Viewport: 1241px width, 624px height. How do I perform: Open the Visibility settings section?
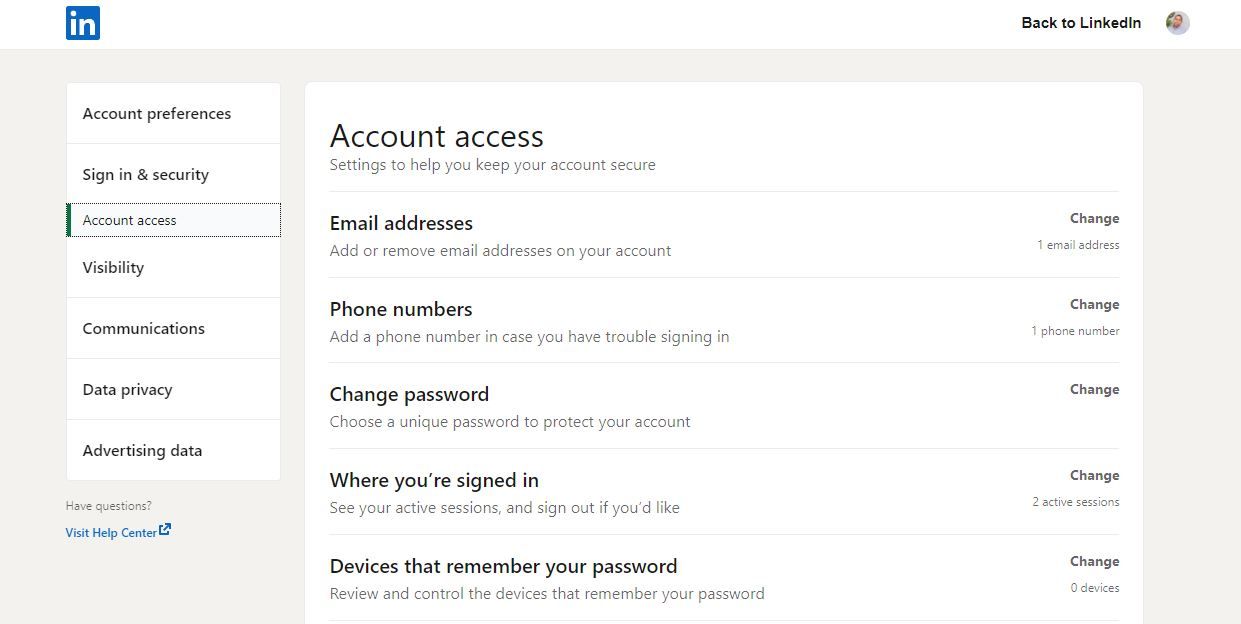(113, 268)
